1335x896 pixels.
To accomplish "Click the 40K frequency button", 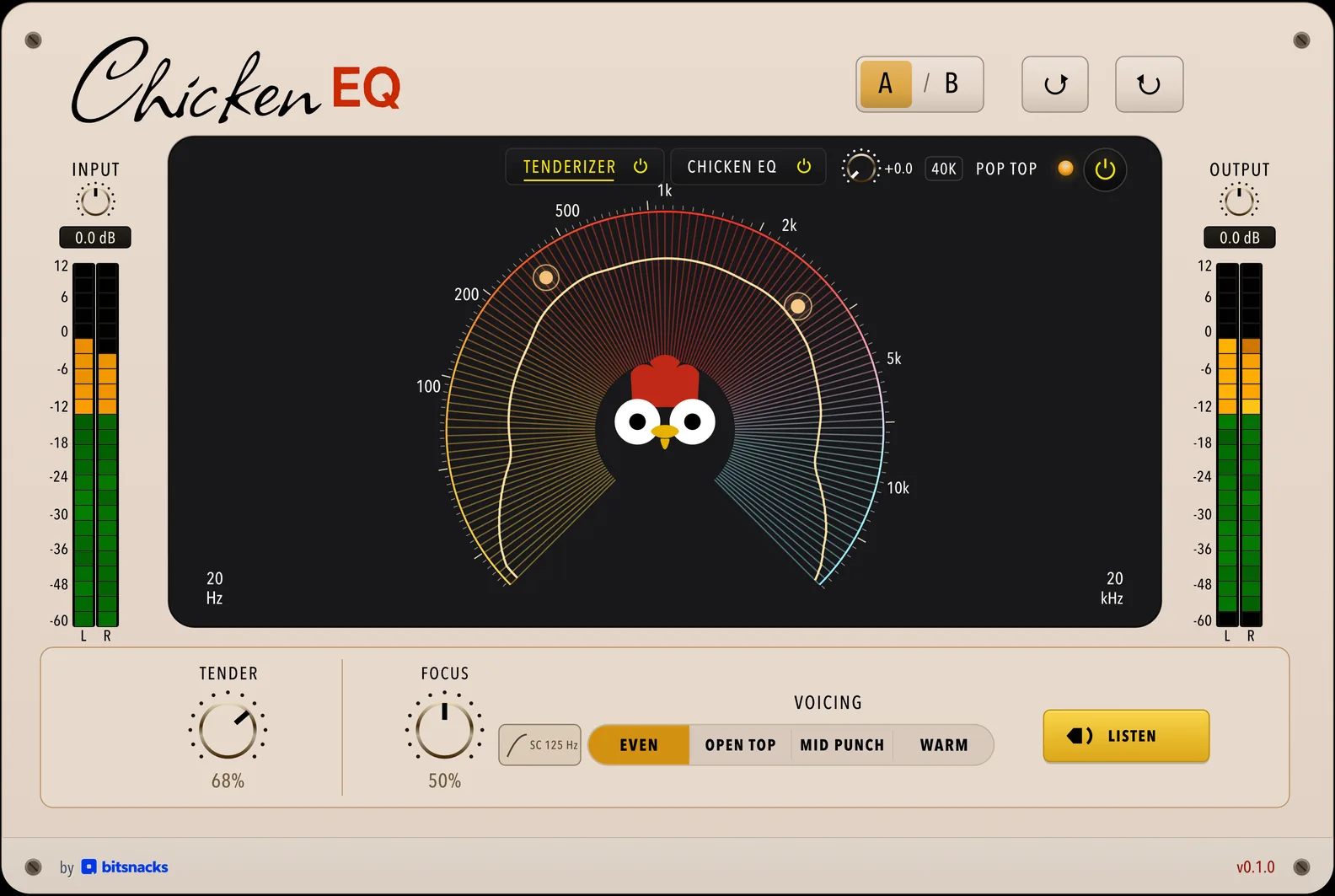I will coord(944,169).
